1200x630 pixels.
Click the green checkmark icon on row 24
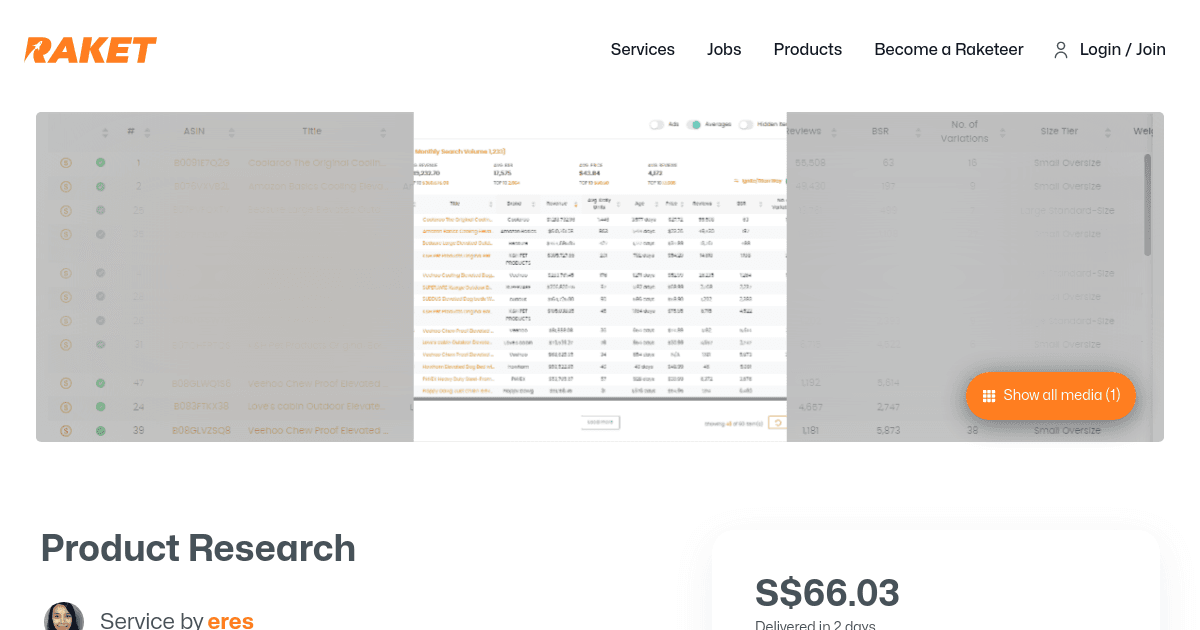click(100, 406)
